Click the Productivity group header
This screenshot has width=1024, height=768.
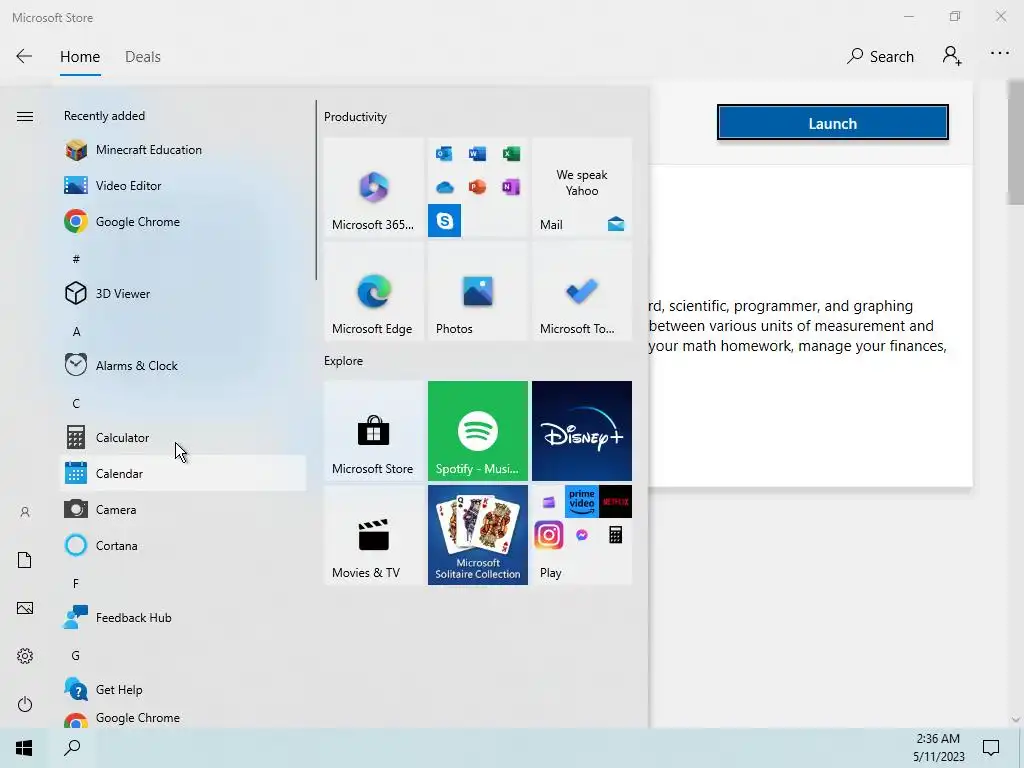355,117
